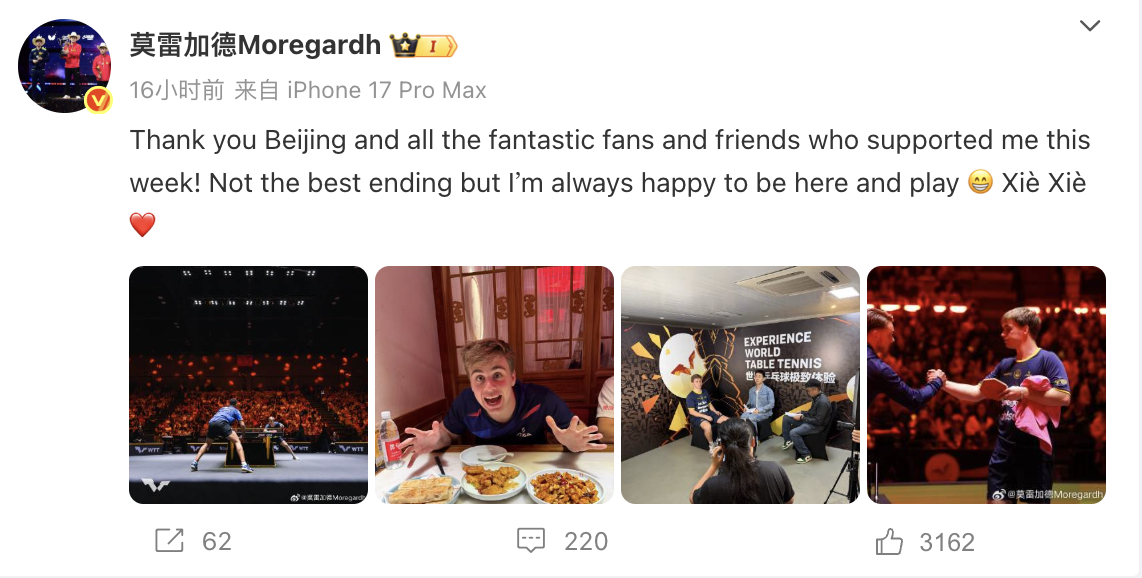Open the arena match photo thumbnail

point(248,385)
